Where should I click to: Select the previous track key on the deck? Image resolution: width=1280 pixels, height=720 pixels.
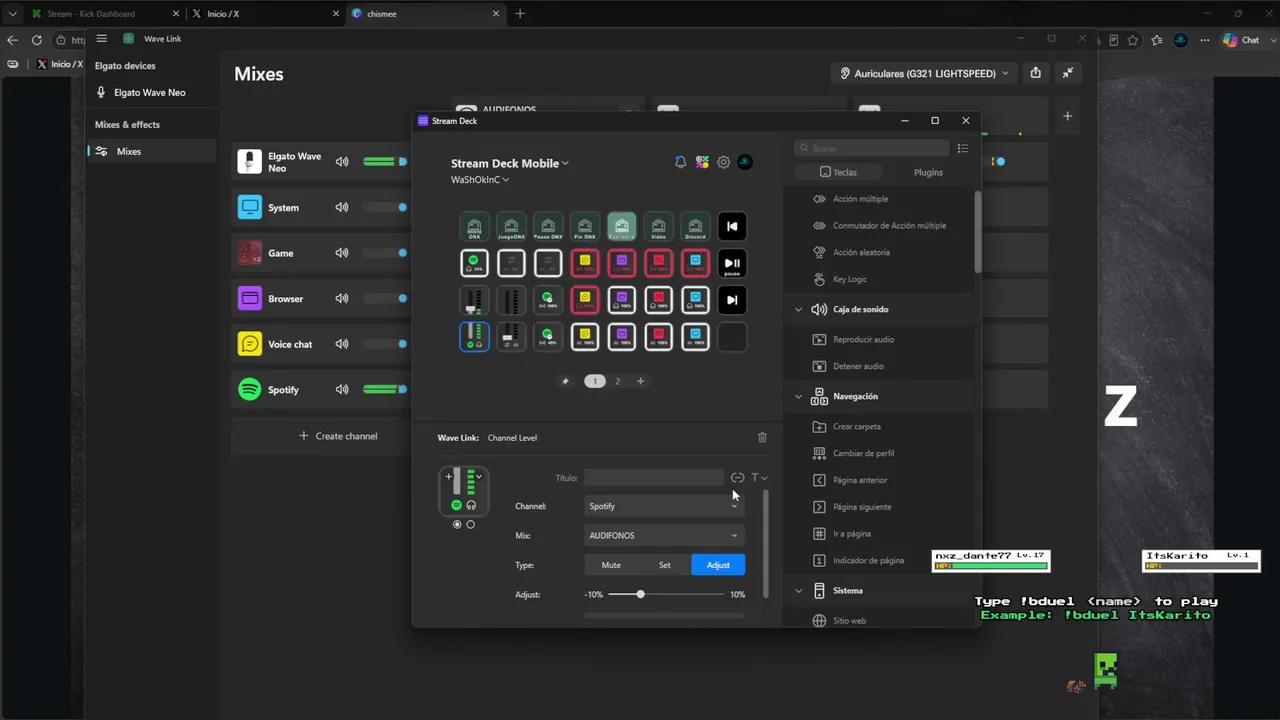[732, 226]
